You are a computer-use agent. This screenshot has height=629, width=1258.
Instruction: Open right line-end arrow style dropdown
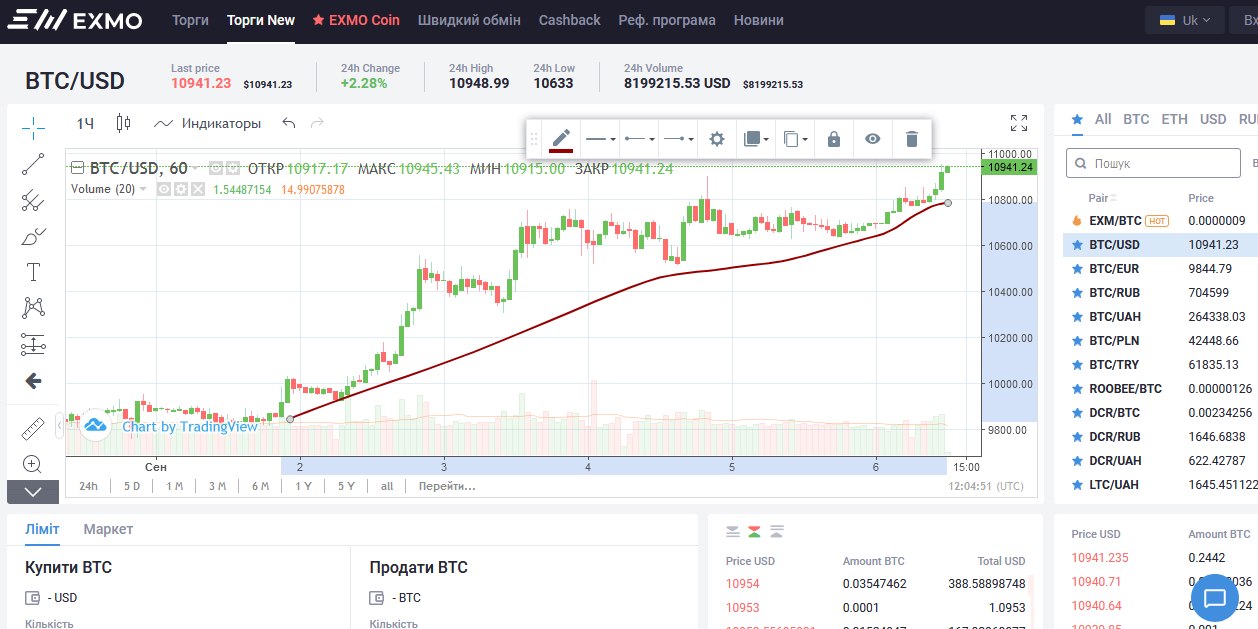tap(678, 139)
